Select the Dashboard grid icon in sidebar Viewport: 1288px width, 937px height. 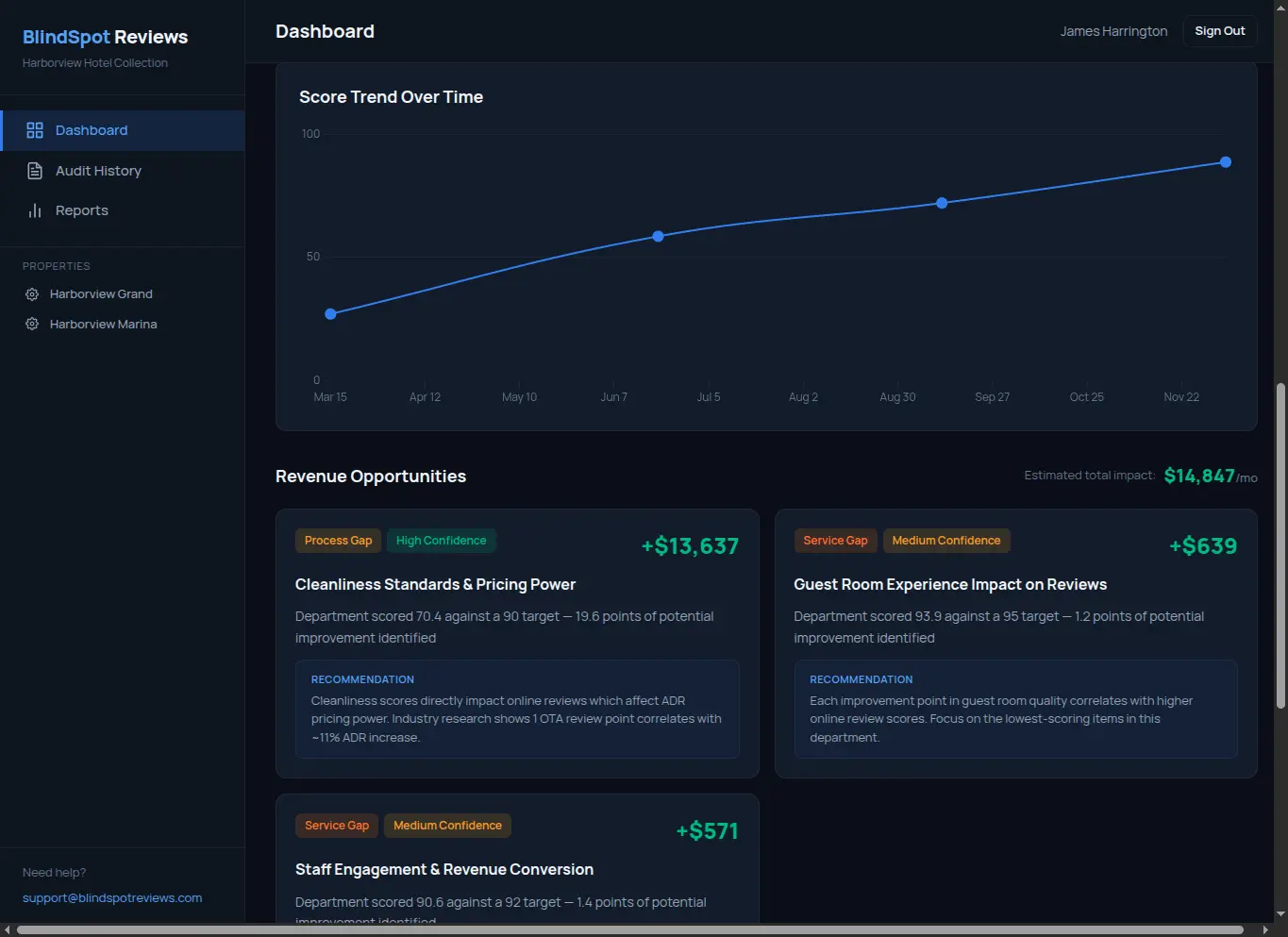pos(35,130)
